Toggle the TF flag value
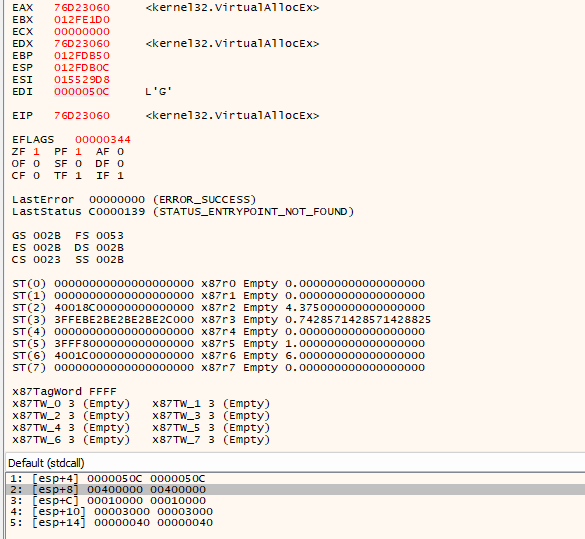 (x=78, y=176)
